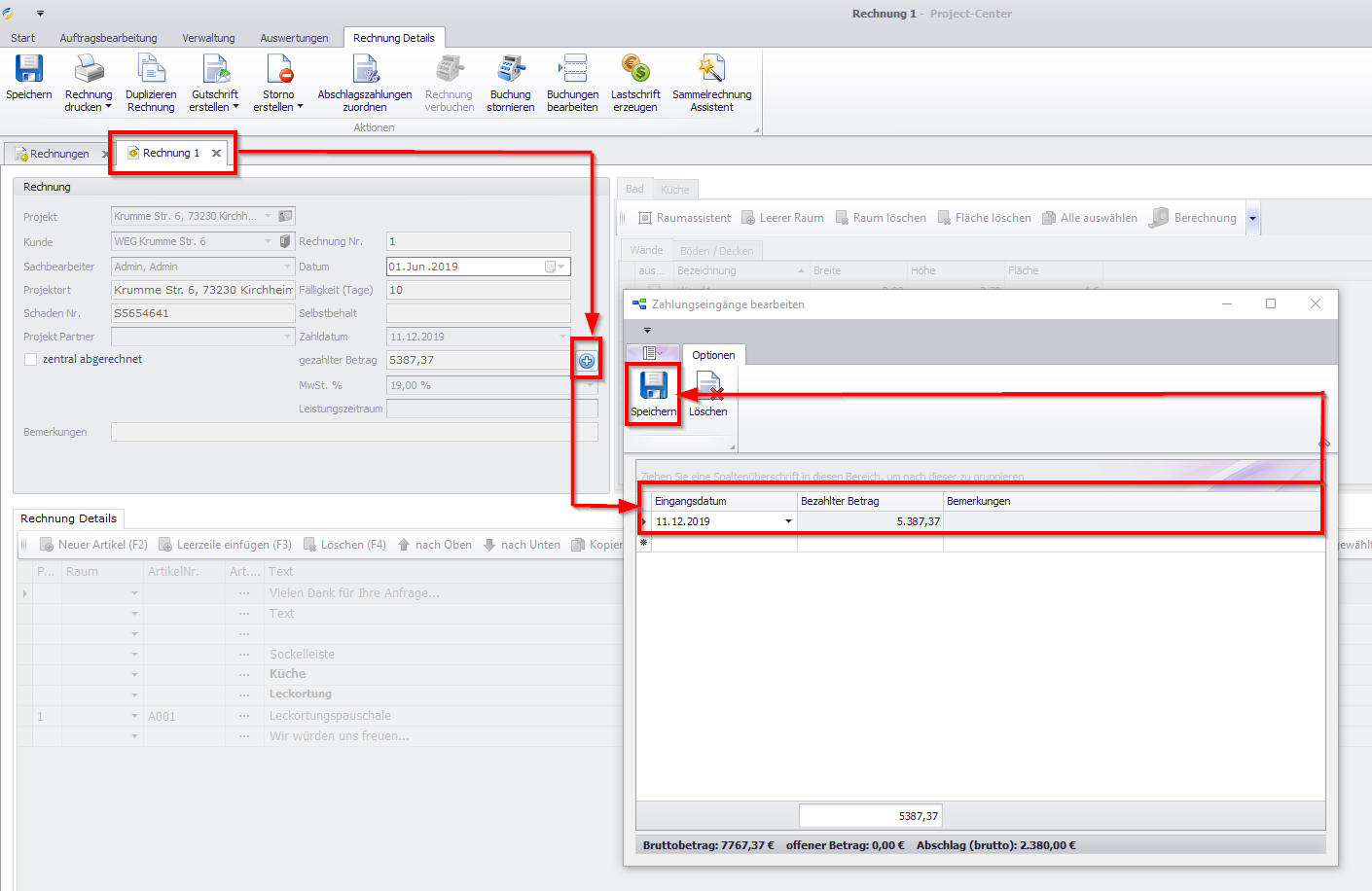Switch to the Auftragsbearbeitung ribbon tab
Image resolution: width=1372 pixels, height=891 pixels.
(x=108, y=38)
